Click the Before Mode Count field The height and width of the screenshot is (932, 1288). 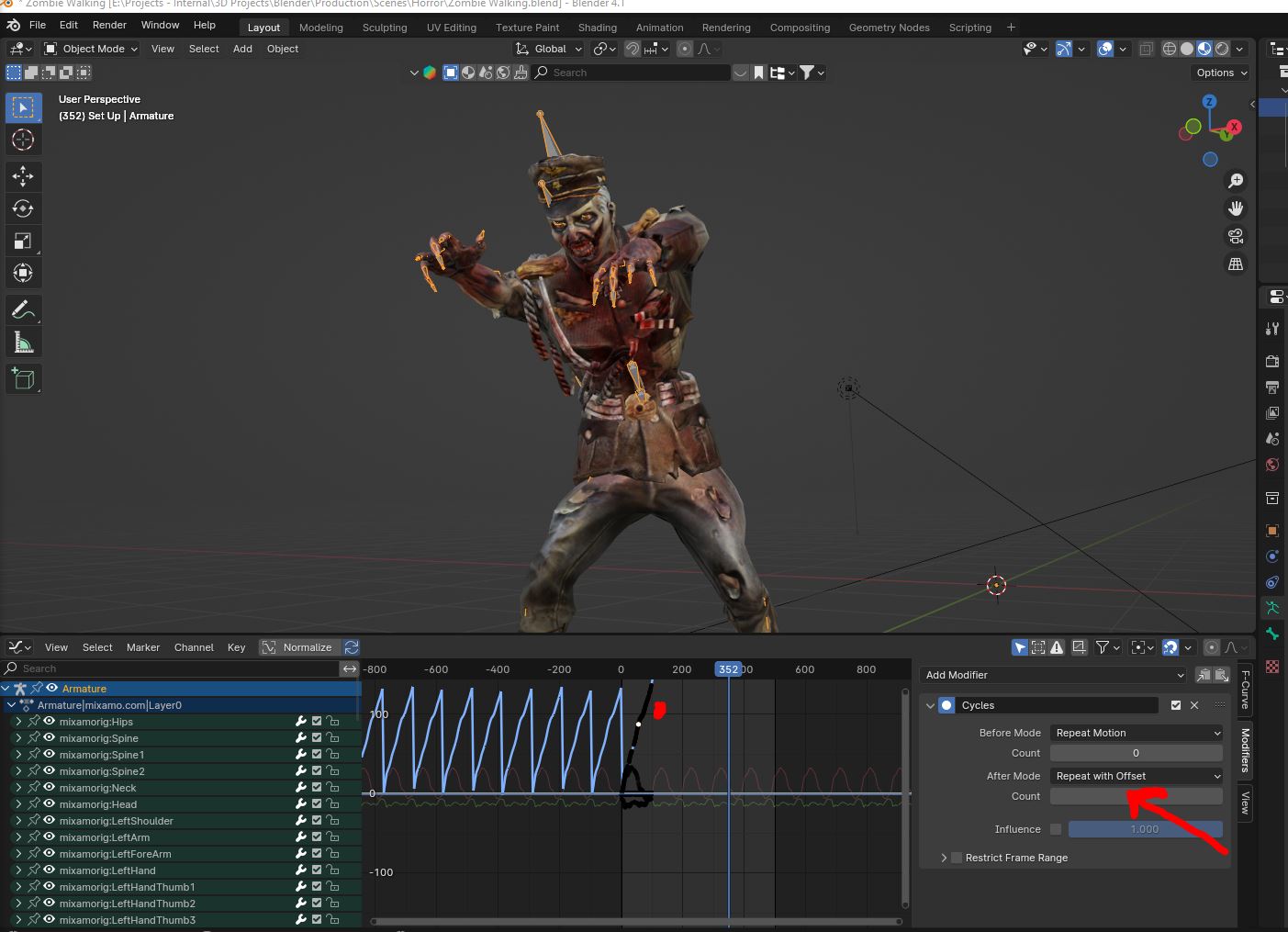(1137, 753)
